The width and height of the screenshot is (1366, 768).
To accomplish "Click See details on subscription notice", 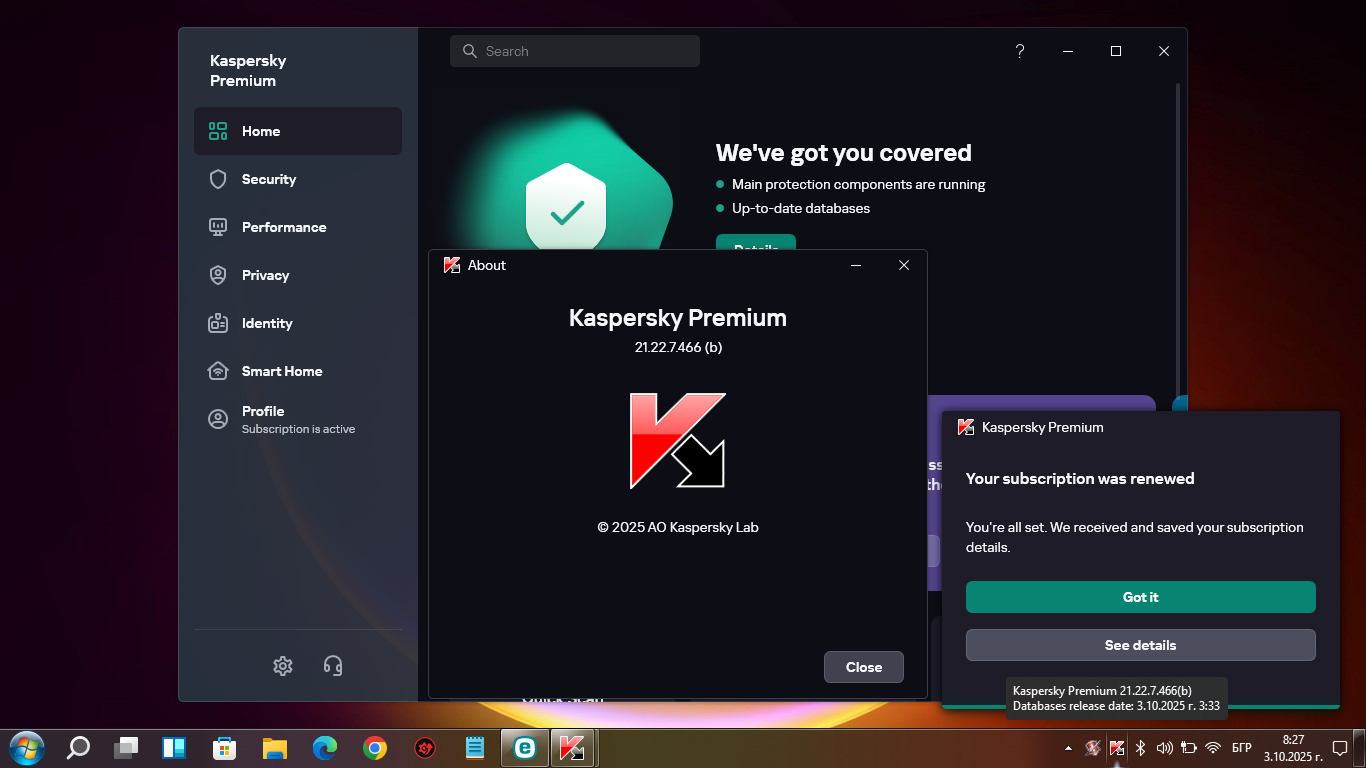I will point(1140,645).
